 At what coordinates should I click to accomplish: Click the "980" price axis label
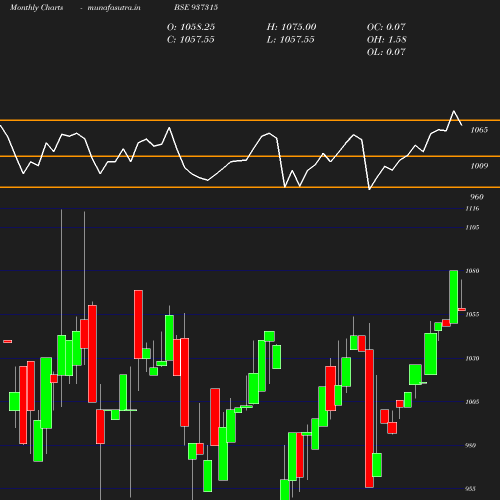[x=470, y=445]
